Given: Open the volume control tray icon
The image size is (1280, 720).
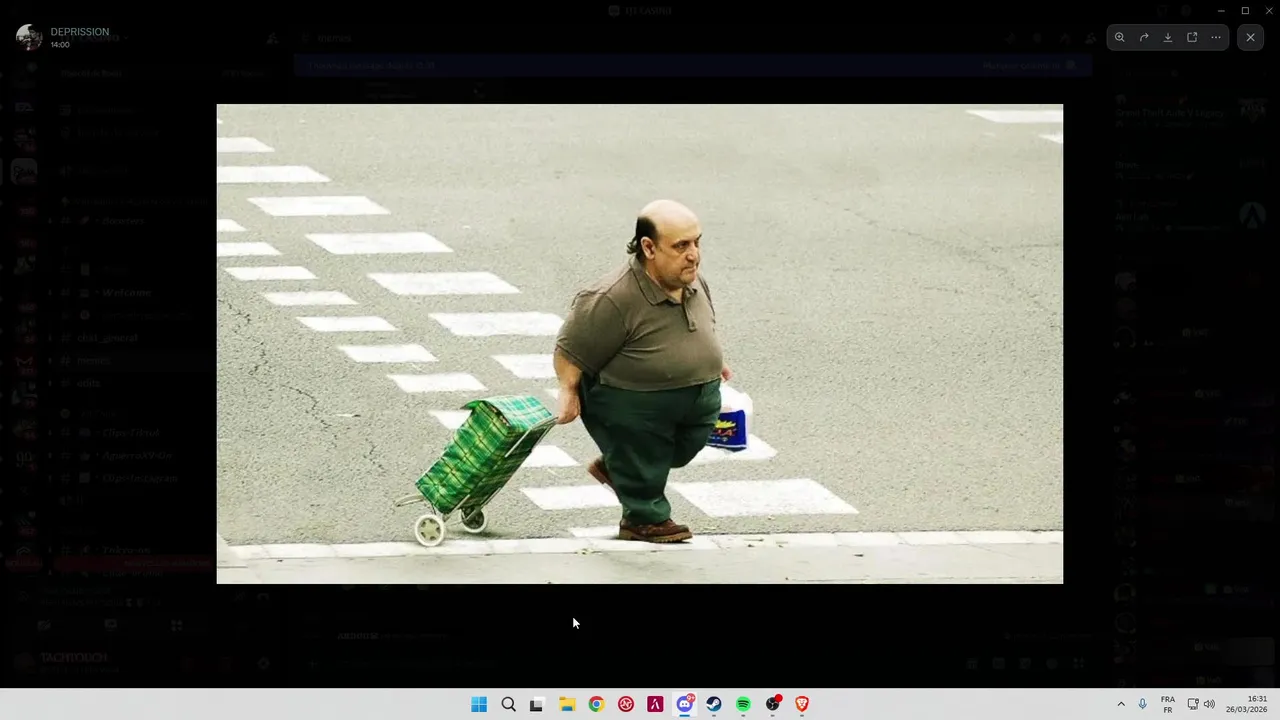Looking at the screenshot, I should tap(1209, 704).
